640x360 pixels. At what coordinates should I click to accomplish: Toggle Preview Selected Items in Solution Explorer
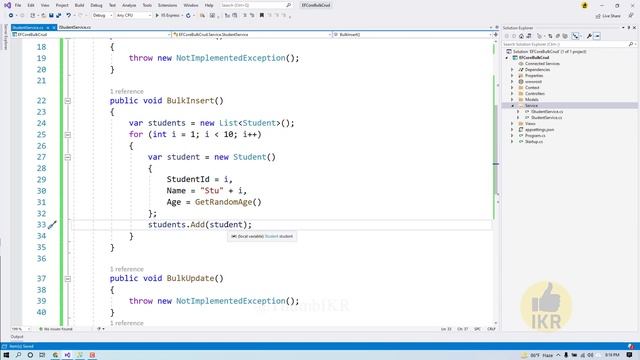597,36
